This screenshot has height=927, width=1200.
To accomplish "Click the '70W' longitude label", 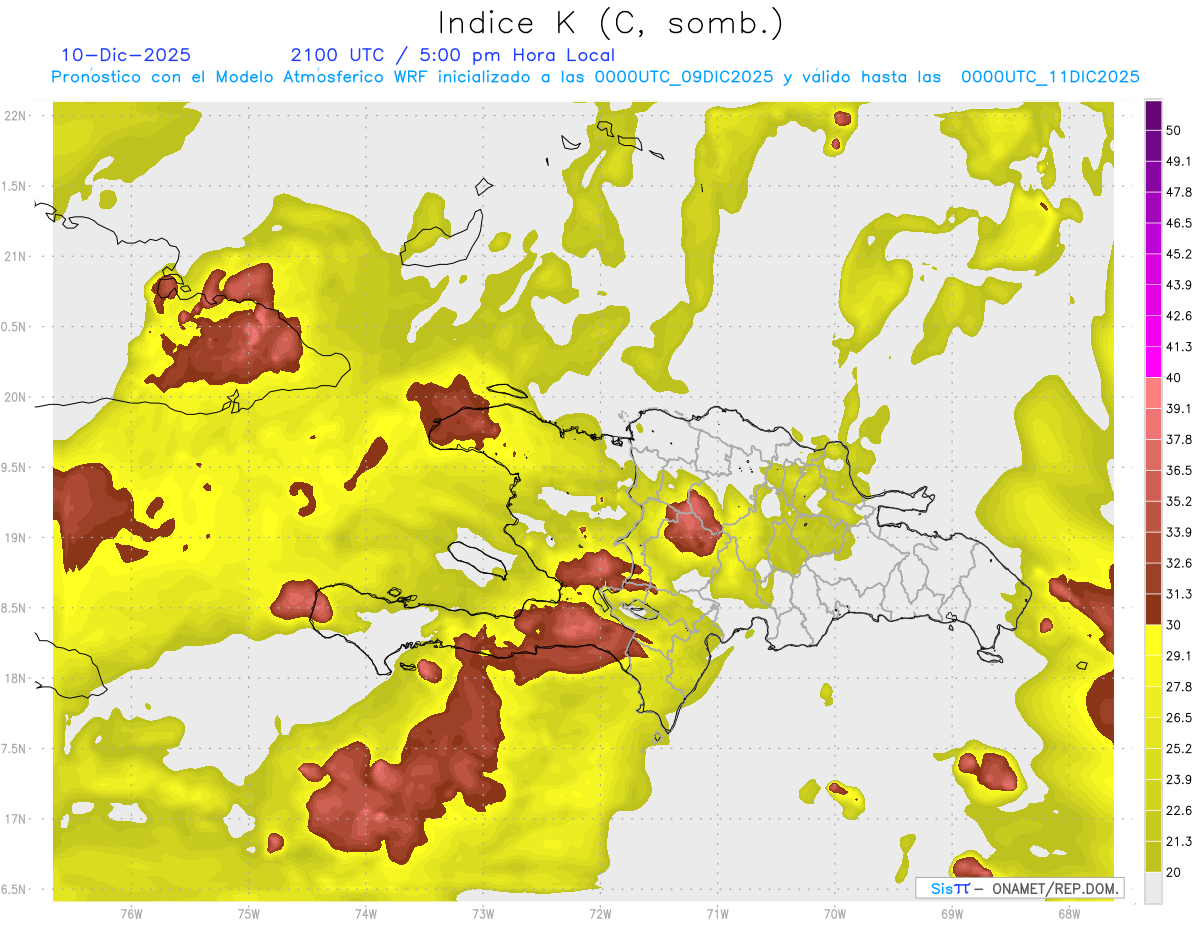I will (x=834, y=913).
